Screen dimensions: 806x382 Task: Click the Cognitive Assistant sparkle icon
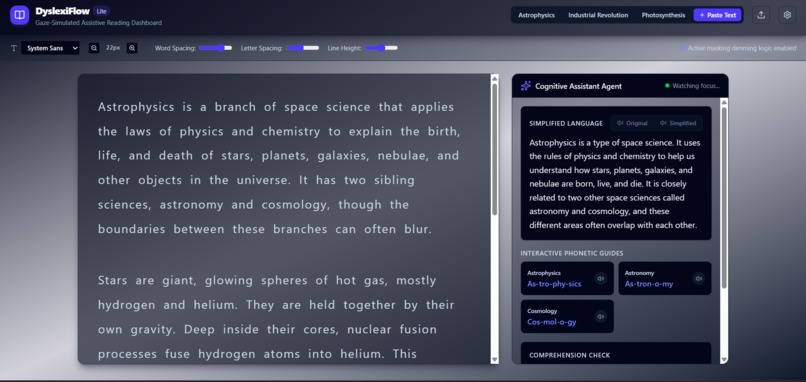coord(525,86)
